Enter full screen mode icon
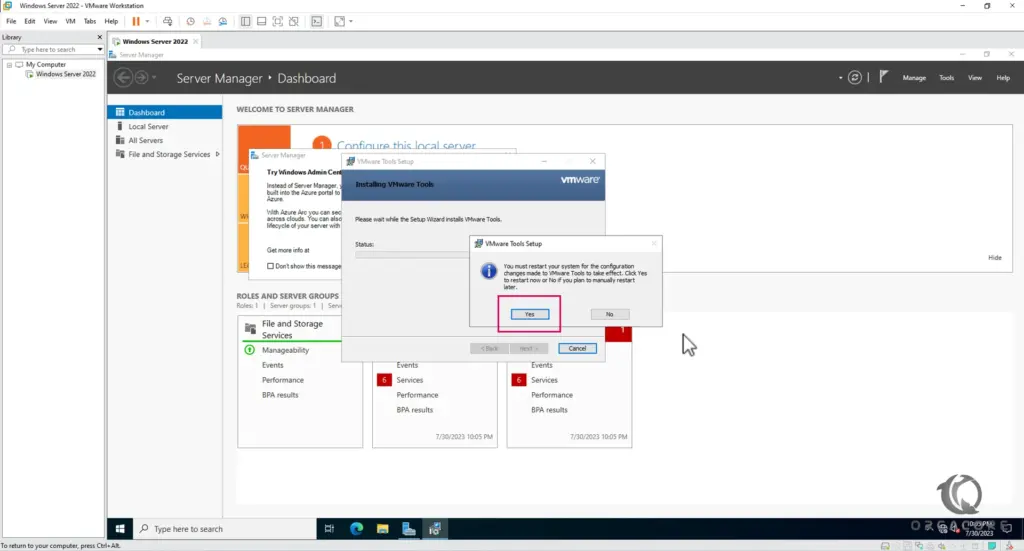Screen dimensions: 1024x551 (278, 22)
